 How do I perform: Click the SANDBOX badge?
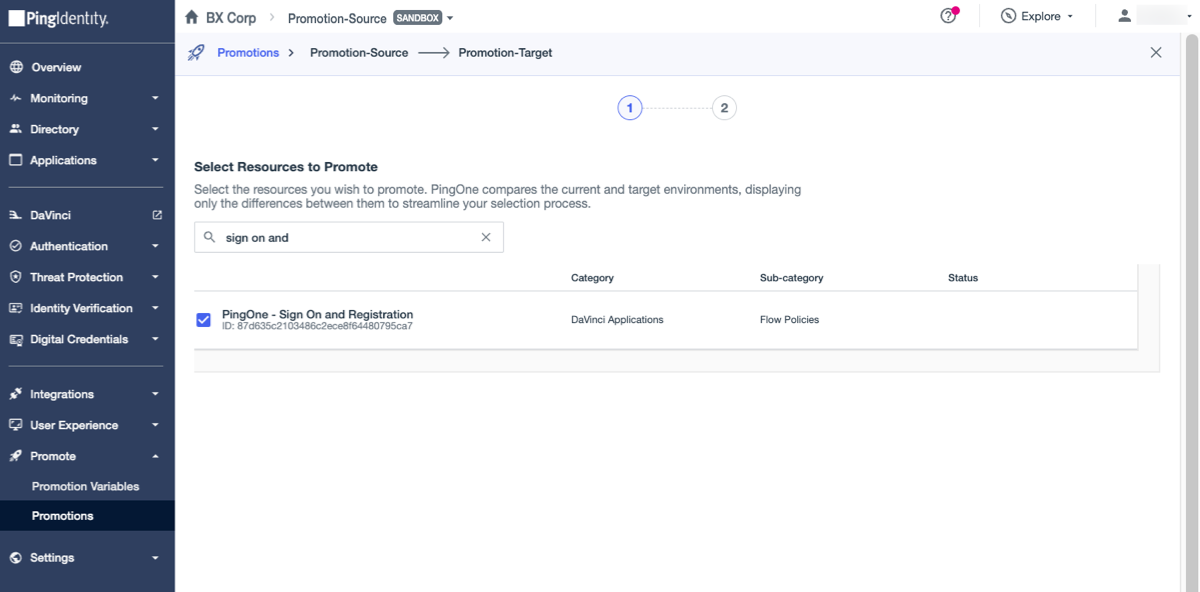click(x=417, y=18)
